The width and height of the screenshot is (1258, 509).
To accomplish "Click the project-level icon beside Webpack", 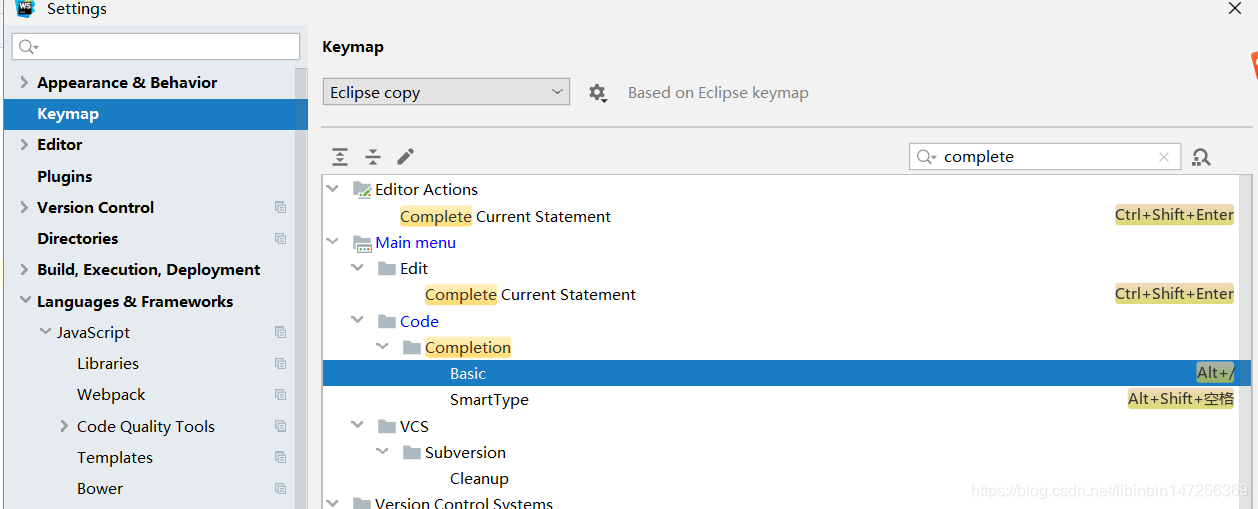I will [x=280, y=394].
